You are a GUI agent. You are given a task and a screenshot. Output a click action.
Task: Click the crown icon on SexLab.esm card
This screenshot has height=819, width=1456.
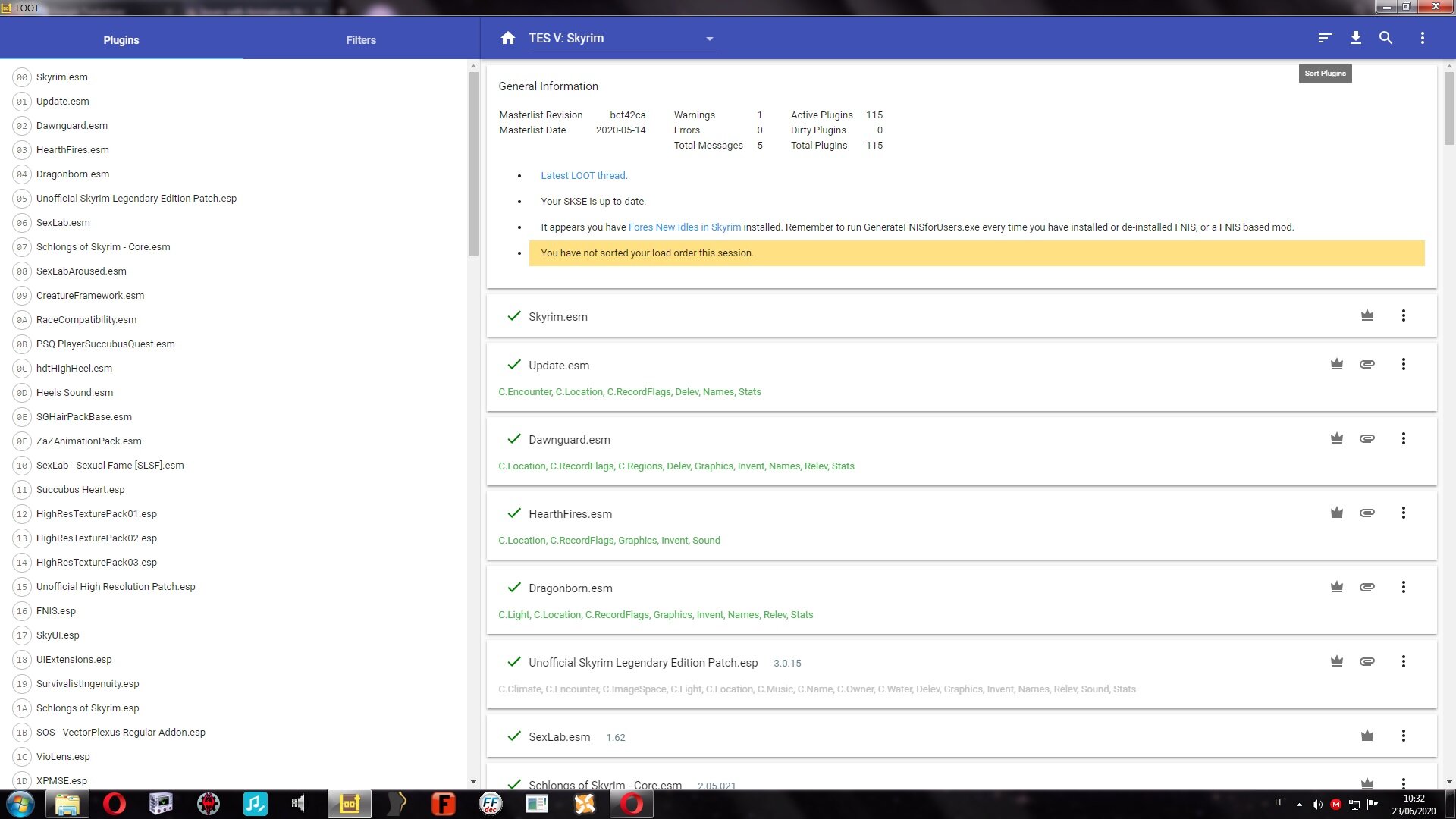(1367, 736)
